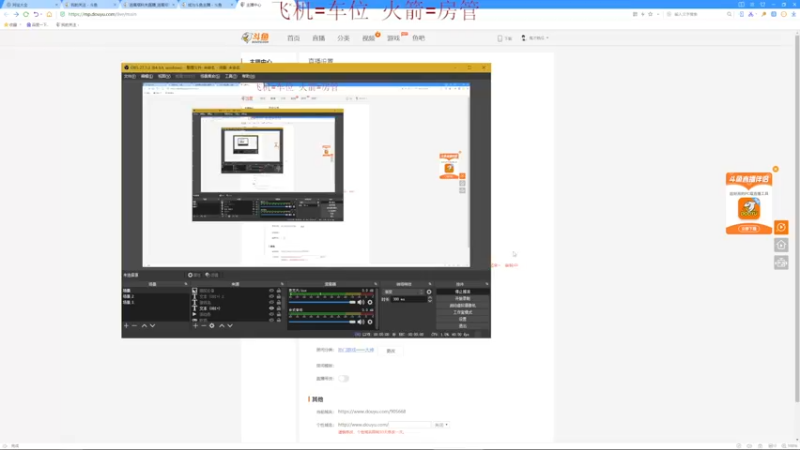This screenshot has width=800, height=450.
Task: Move scene down in OBS scenes list
Action: click(x=153, y=326)
